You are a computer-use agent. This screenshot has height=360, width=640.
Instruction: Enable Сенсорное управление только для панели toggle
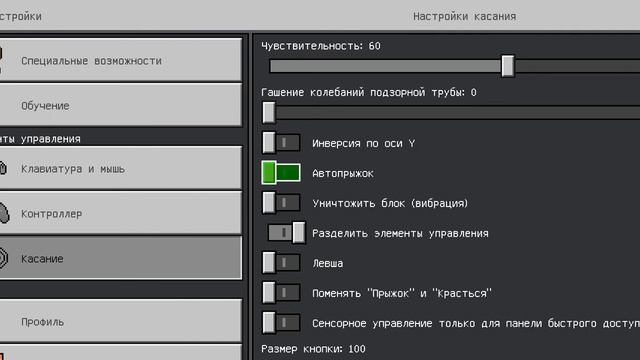point(281,322)
